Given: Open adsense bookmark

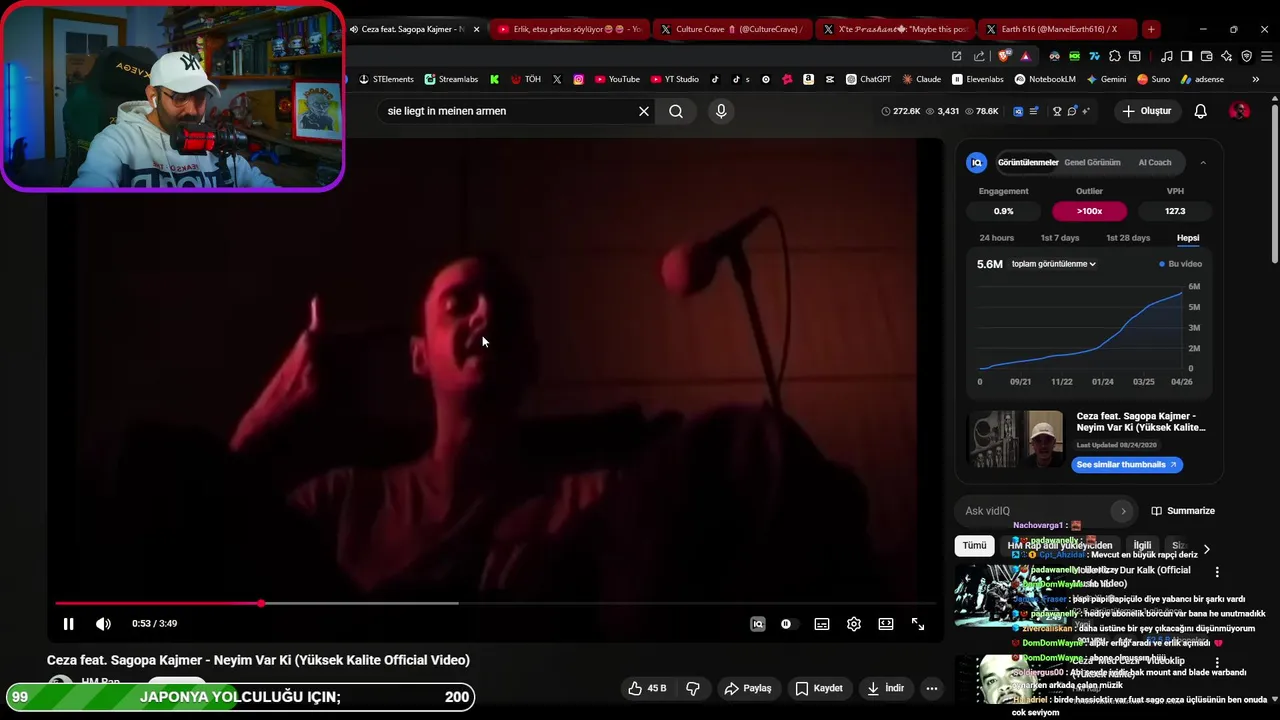Looking at the screenshot, I should pos(1202,79).
